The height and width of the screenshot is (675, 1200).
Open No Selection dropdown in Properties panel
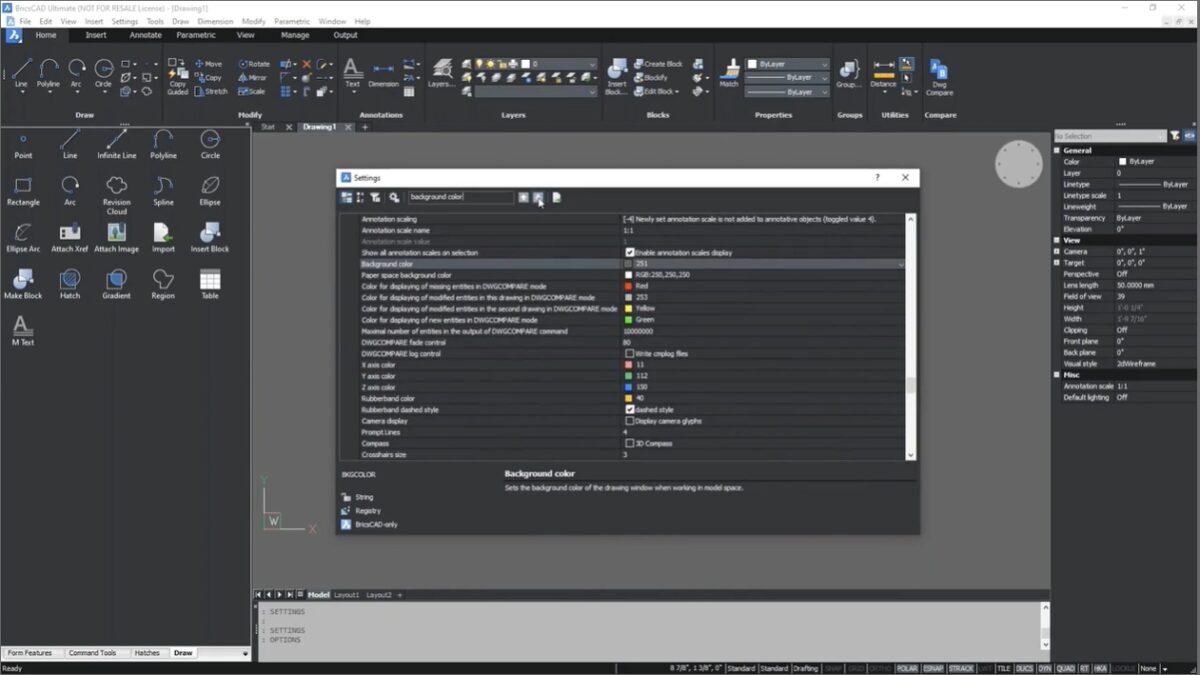(1109, 136)
